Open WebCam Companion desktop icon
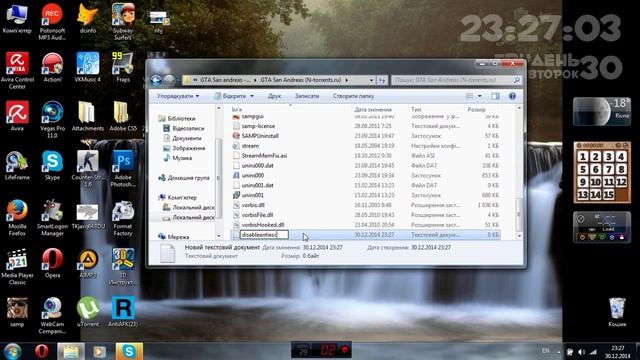This screenshot has height=360, width=640. [52, 316]
